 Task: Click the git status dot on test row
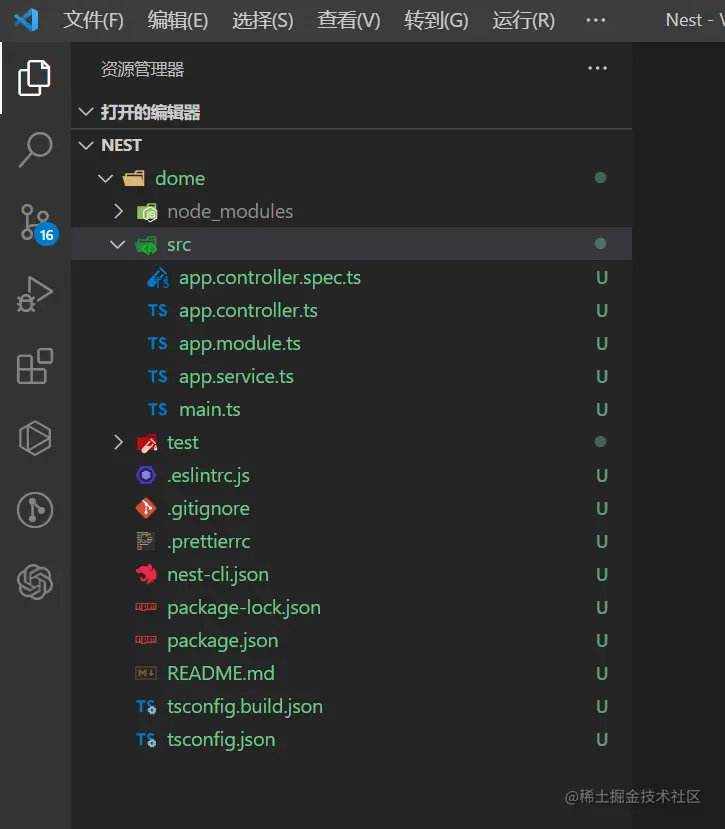(600, 441)
